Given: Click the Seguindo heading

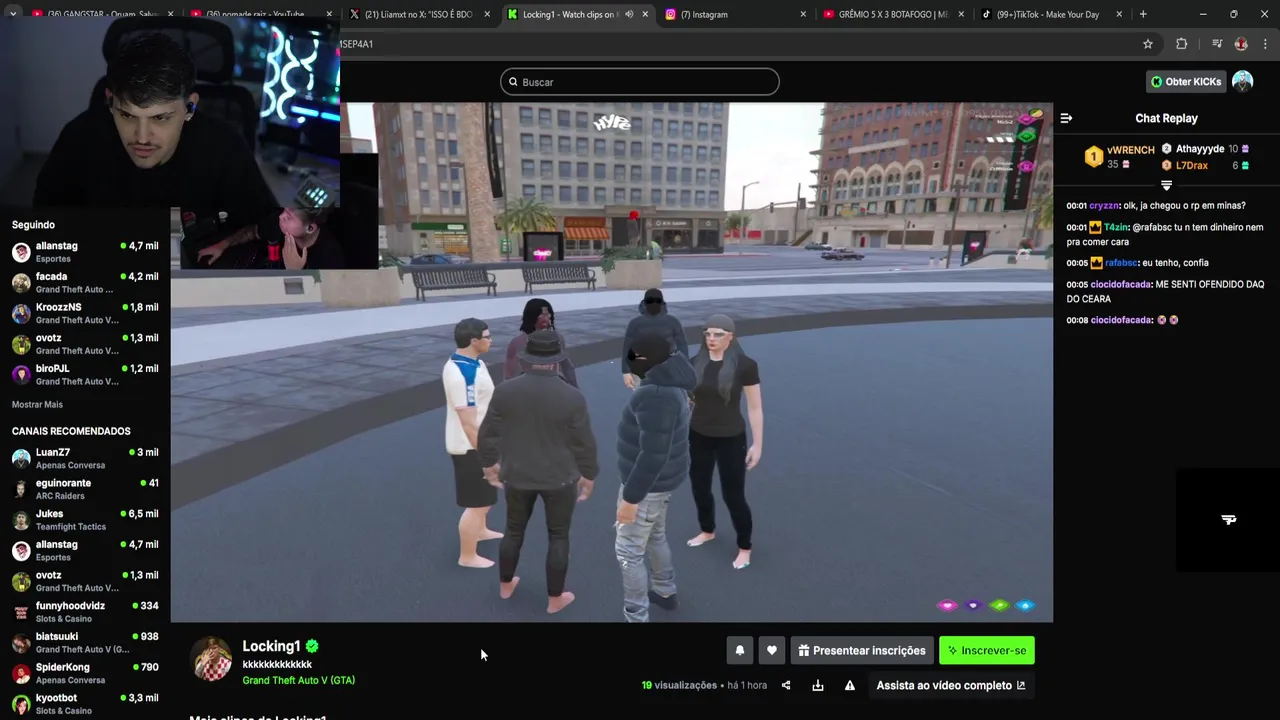Looking at the screenshot, I should (33, 225).
